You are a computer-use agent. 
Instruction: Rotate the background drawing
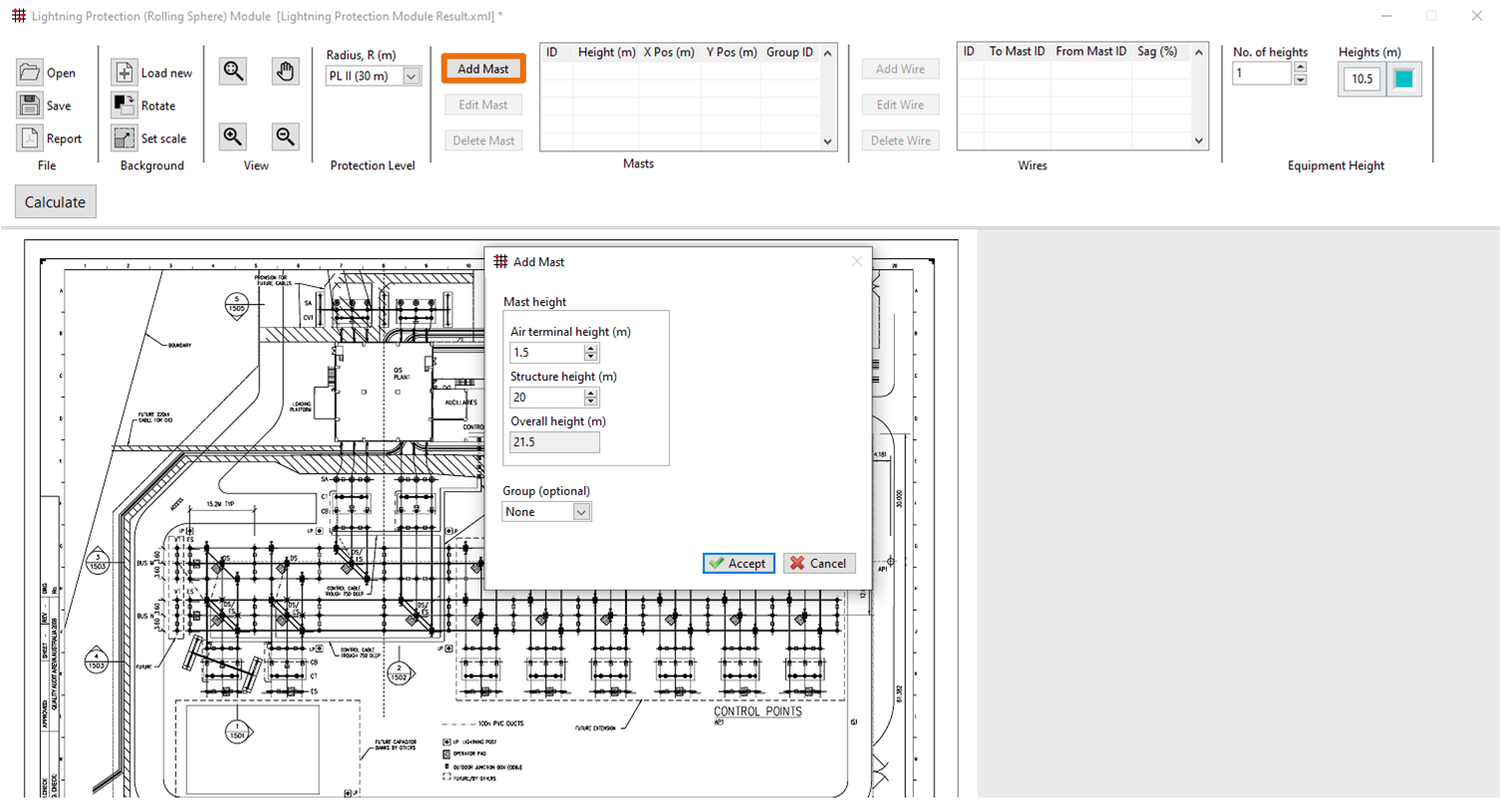124,106
